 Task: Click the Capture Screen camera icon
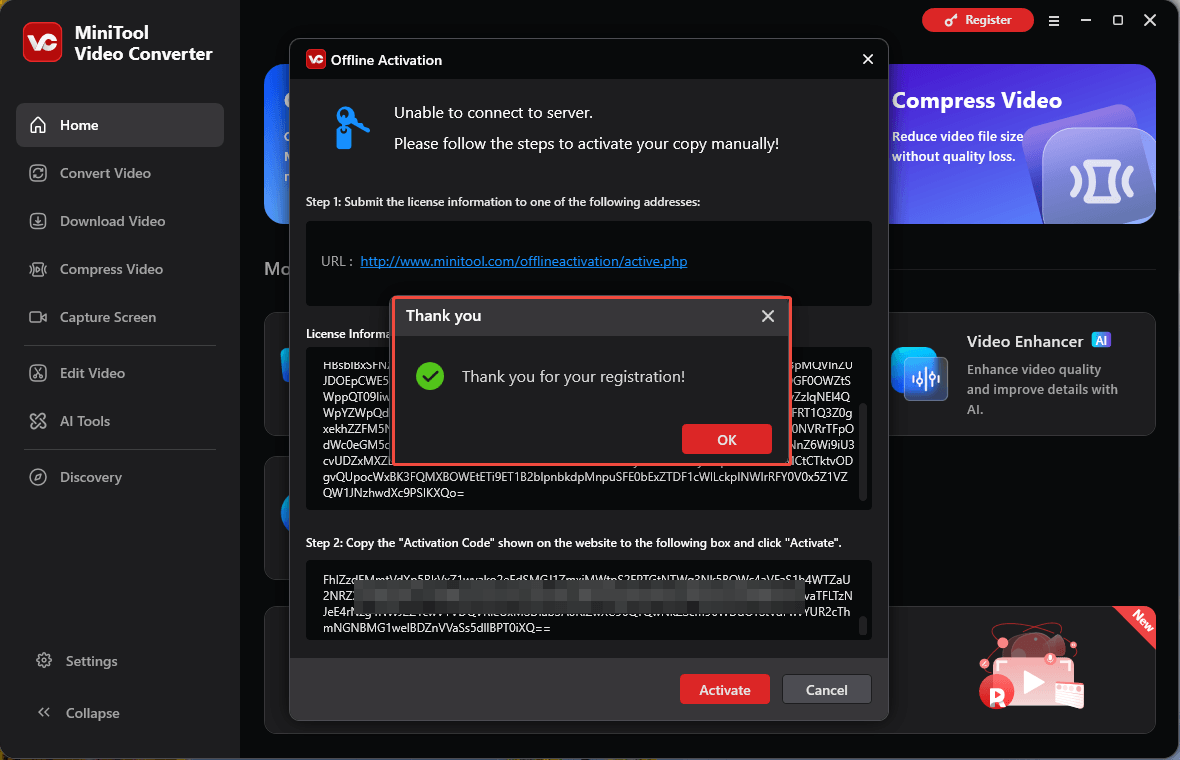(38, 318)
